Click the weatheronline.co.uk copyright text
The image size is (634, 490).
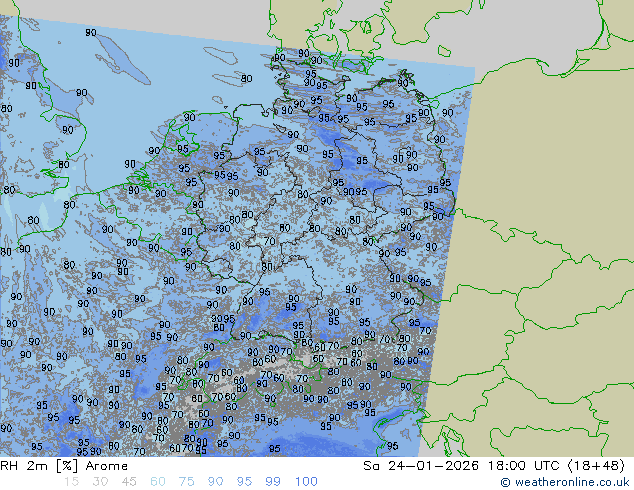click(565, 482)
